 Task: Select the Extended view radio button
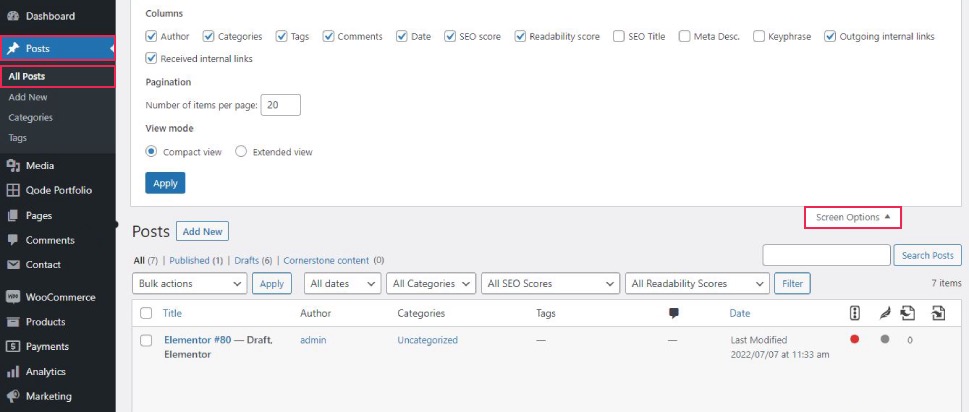coord(241,151)
